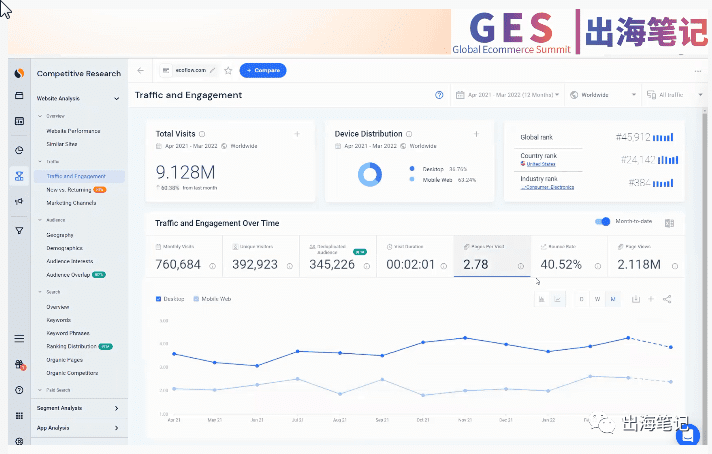Open the three-dot more options menu
Viewport: 712px width, 454px height.
698,71
